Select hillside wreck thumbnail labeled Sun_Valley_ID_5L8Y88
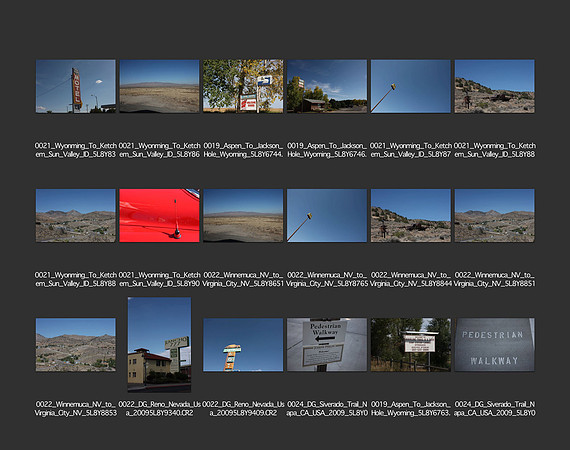The height and width of the screenshot is (450, 570). (x=494, y=86)
